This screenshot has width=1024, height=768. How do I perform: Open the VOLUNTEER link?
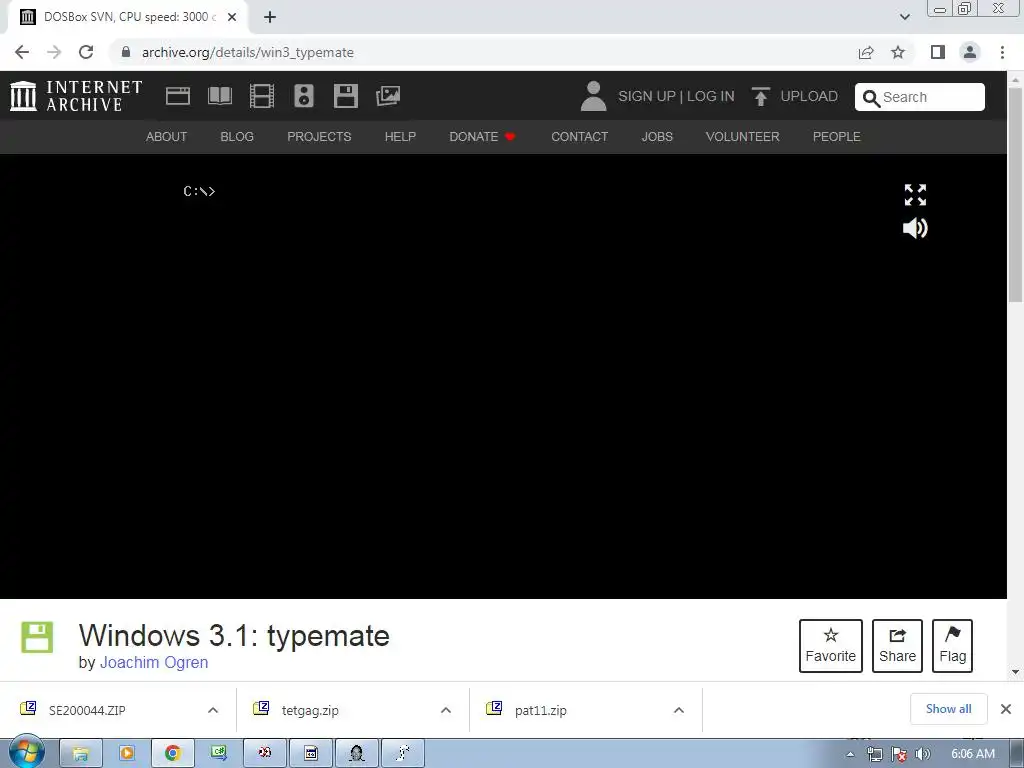tap(743, 136)
